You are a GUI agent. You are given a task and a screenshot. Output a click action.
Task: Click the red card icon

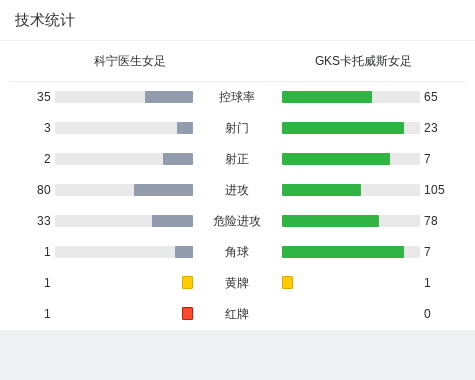(187, 313)
